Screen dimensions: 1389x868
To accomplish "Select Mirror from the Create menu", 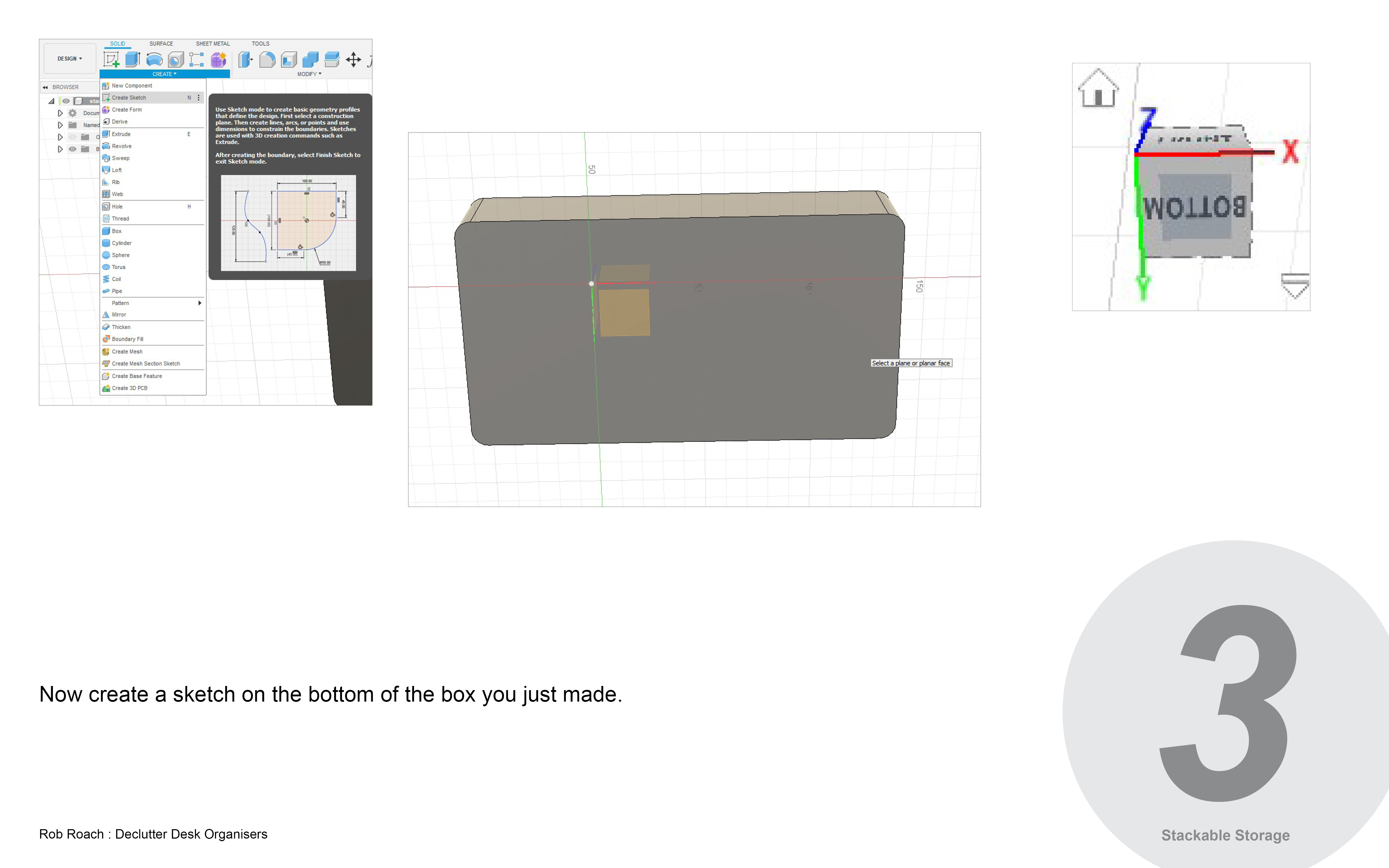I will pyautogui.click(x=153, y=315).
